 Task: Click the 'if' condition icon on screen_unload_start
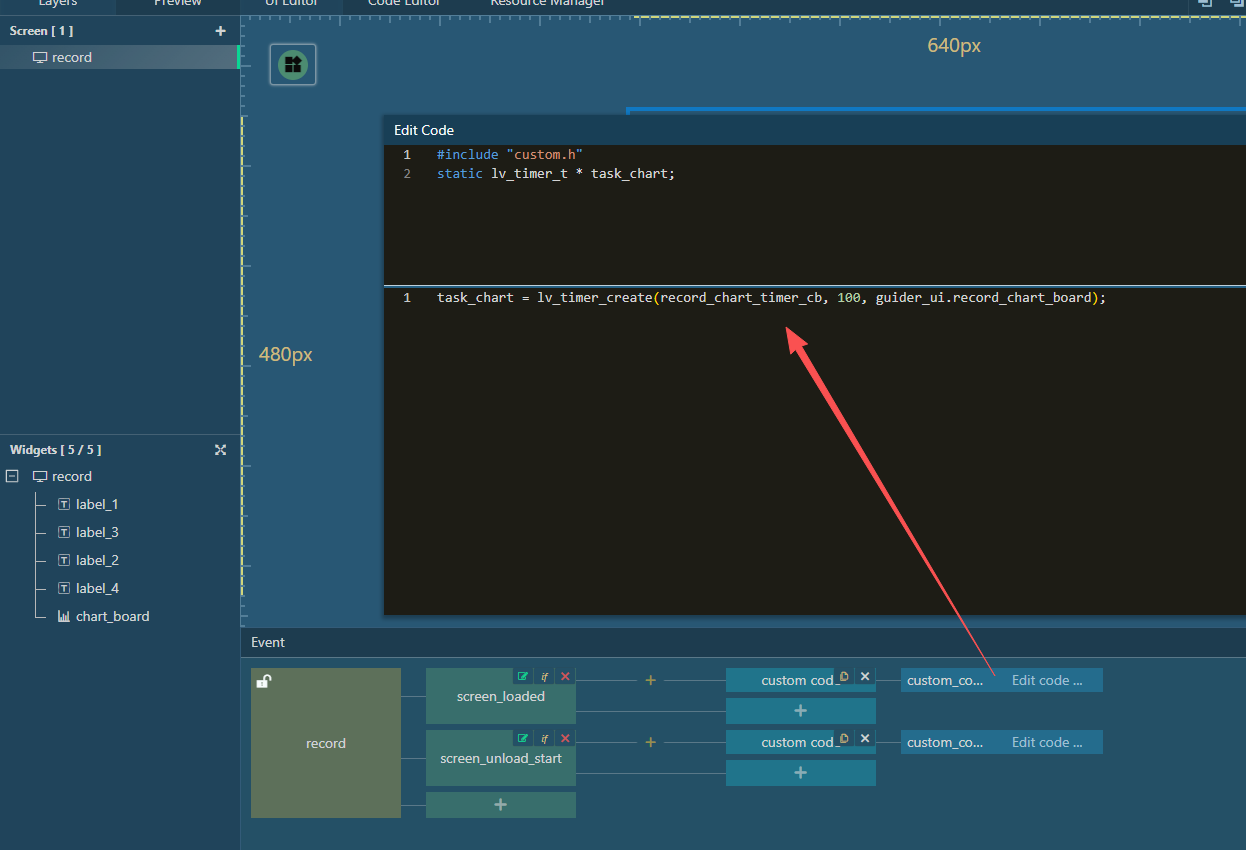pyautogui.click(x=544, y=739)
